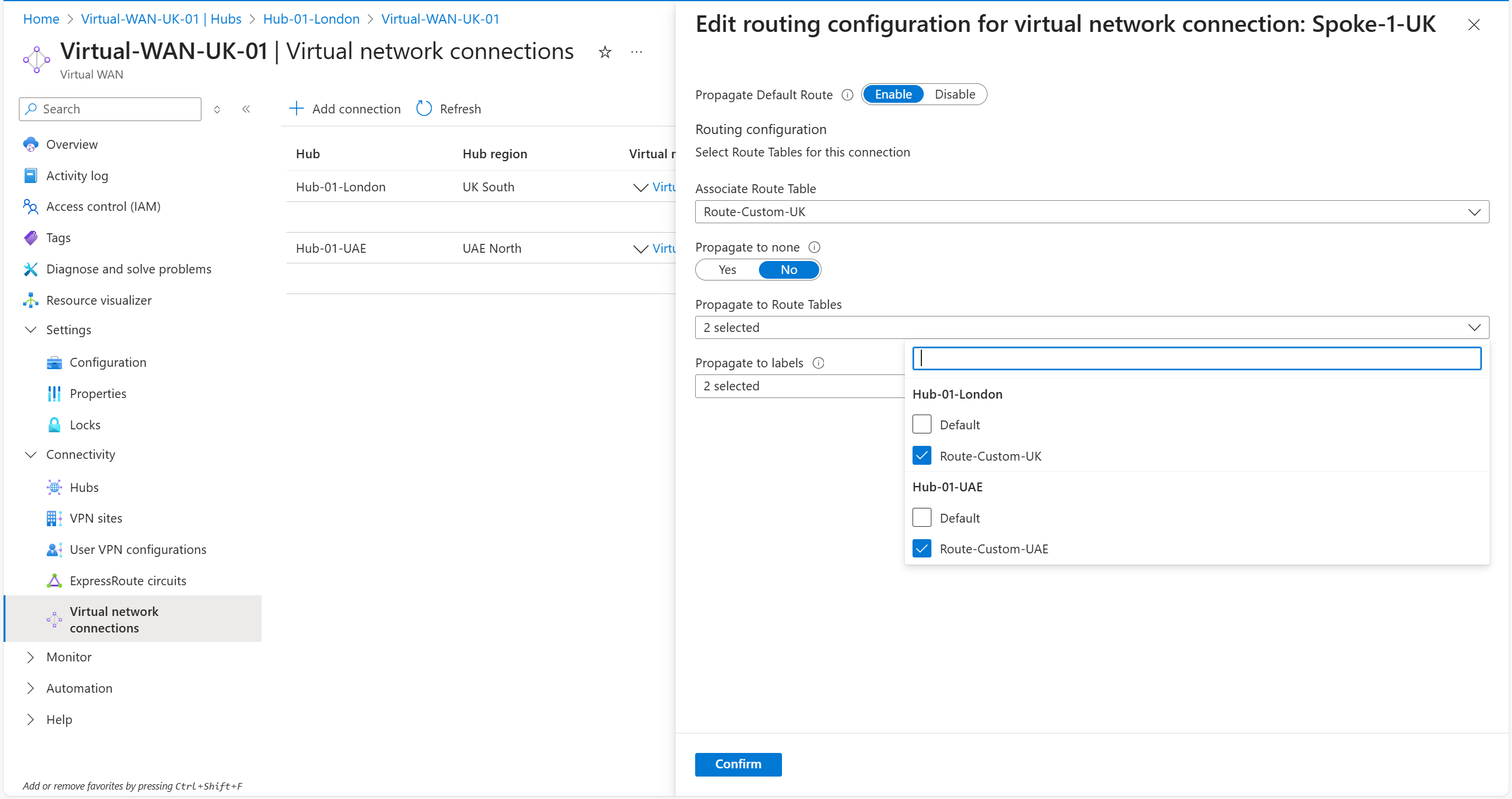Viewport: 1512px width, 799px height.
Task: Open the Associate Route Table dropdown
Action: point(1092,212)
